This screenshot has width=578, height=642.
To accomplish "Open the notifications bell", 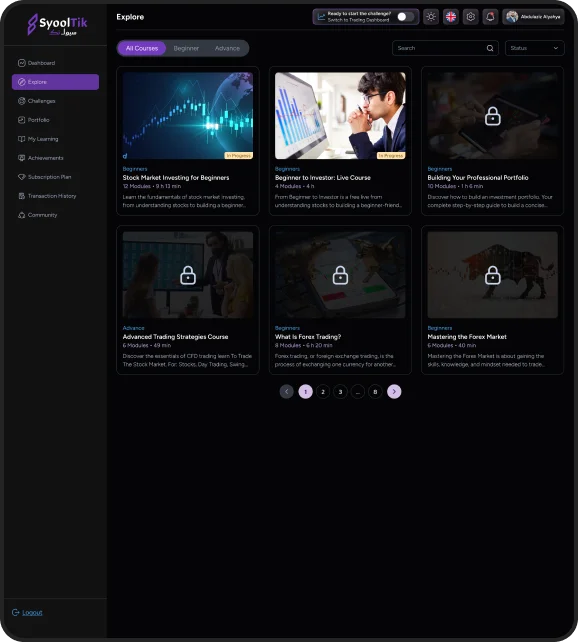I will pos(490,17).
